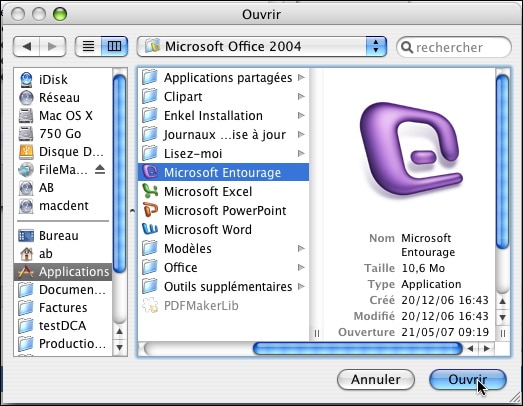Select the Applications sidebar icon
The width and height of the screenshot is (523, 406).
click(x=26, y=272)
